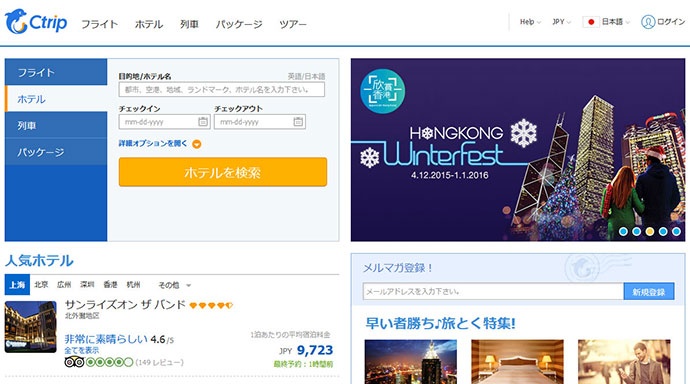690x384 pixels.
Task: Click the 新規登録 button
Action: point(649,291)
